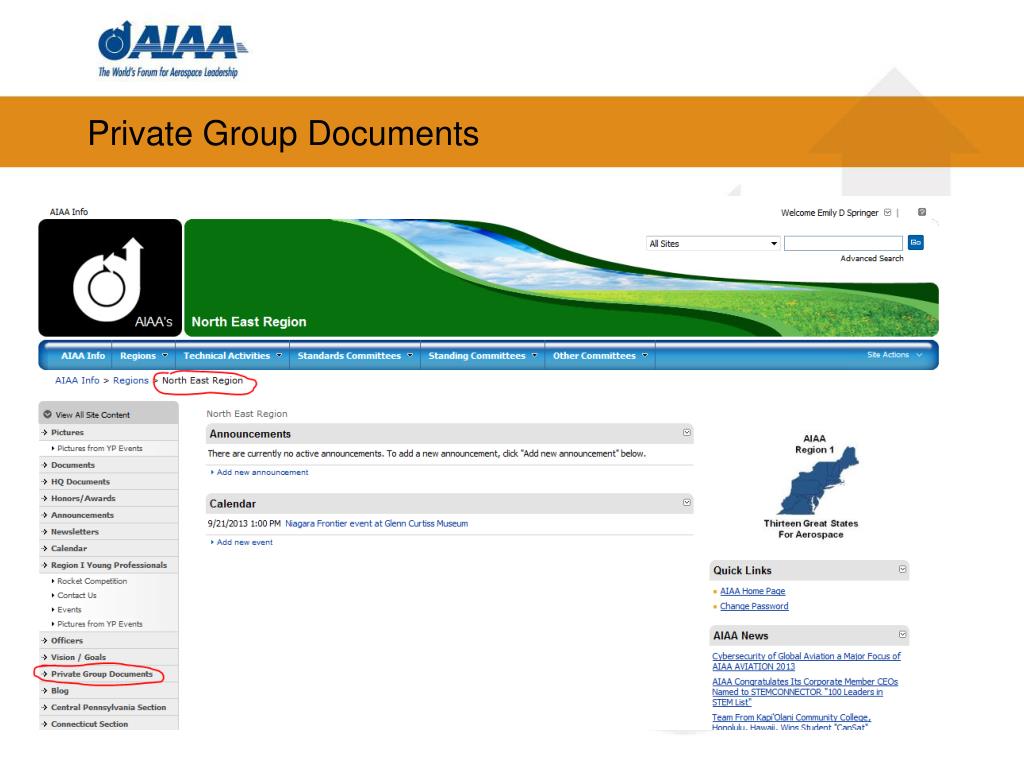The width and height of the screenshot is (1024, 768).
Task: Read Cybersecurity of Global Aviation news article
Action: [806, 661]
